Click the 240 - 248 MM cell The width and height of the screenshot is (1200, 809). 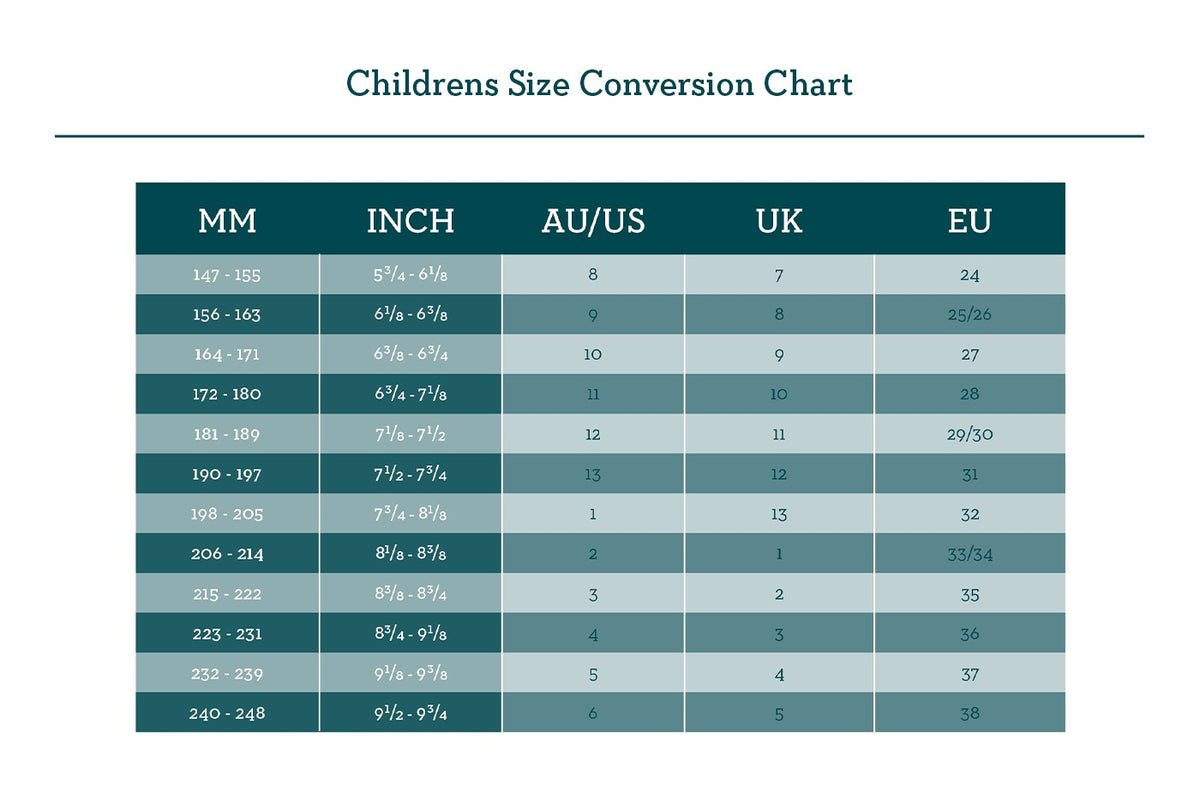point(227,714)
